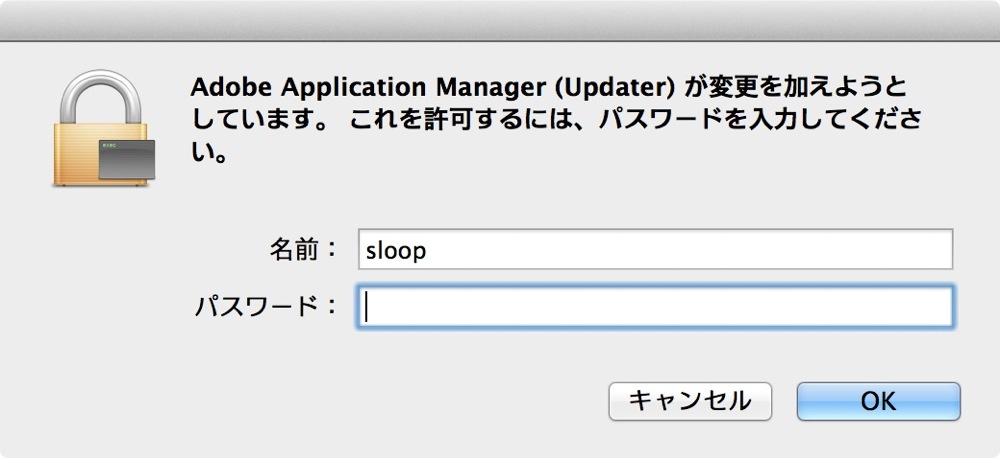Focus the パスワード input field

tap(656, 307)
